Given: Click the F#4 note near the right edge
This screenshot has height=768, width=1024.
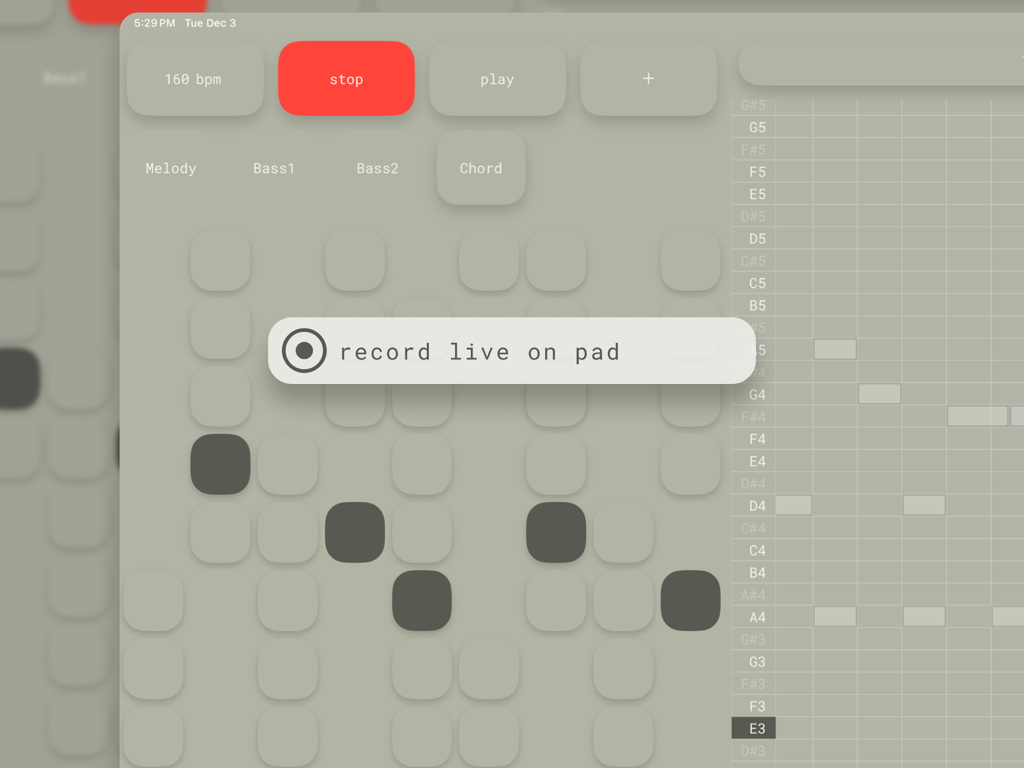Looking at the screenshot, I should tap(975, 416).
